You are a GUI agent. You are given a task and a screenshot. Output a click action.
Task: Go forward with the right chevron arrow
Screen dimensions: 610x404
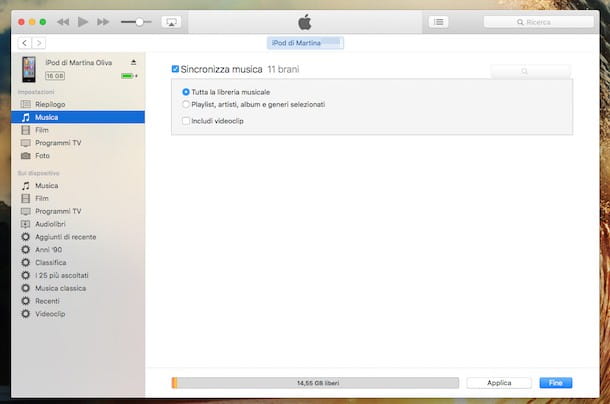tap(39, 43)
